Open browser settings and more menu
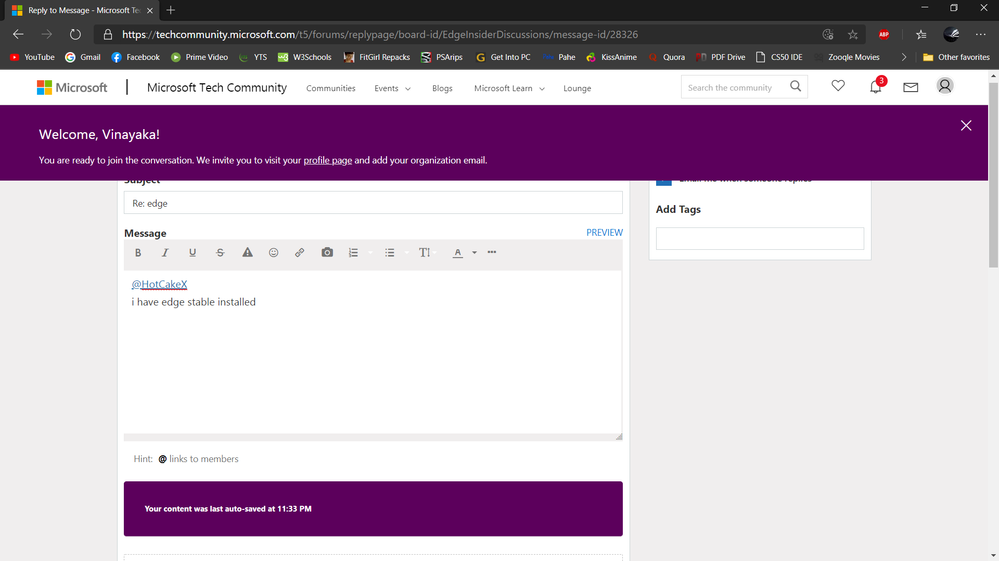This screenshot has width=999, height=561. point(981,34)
